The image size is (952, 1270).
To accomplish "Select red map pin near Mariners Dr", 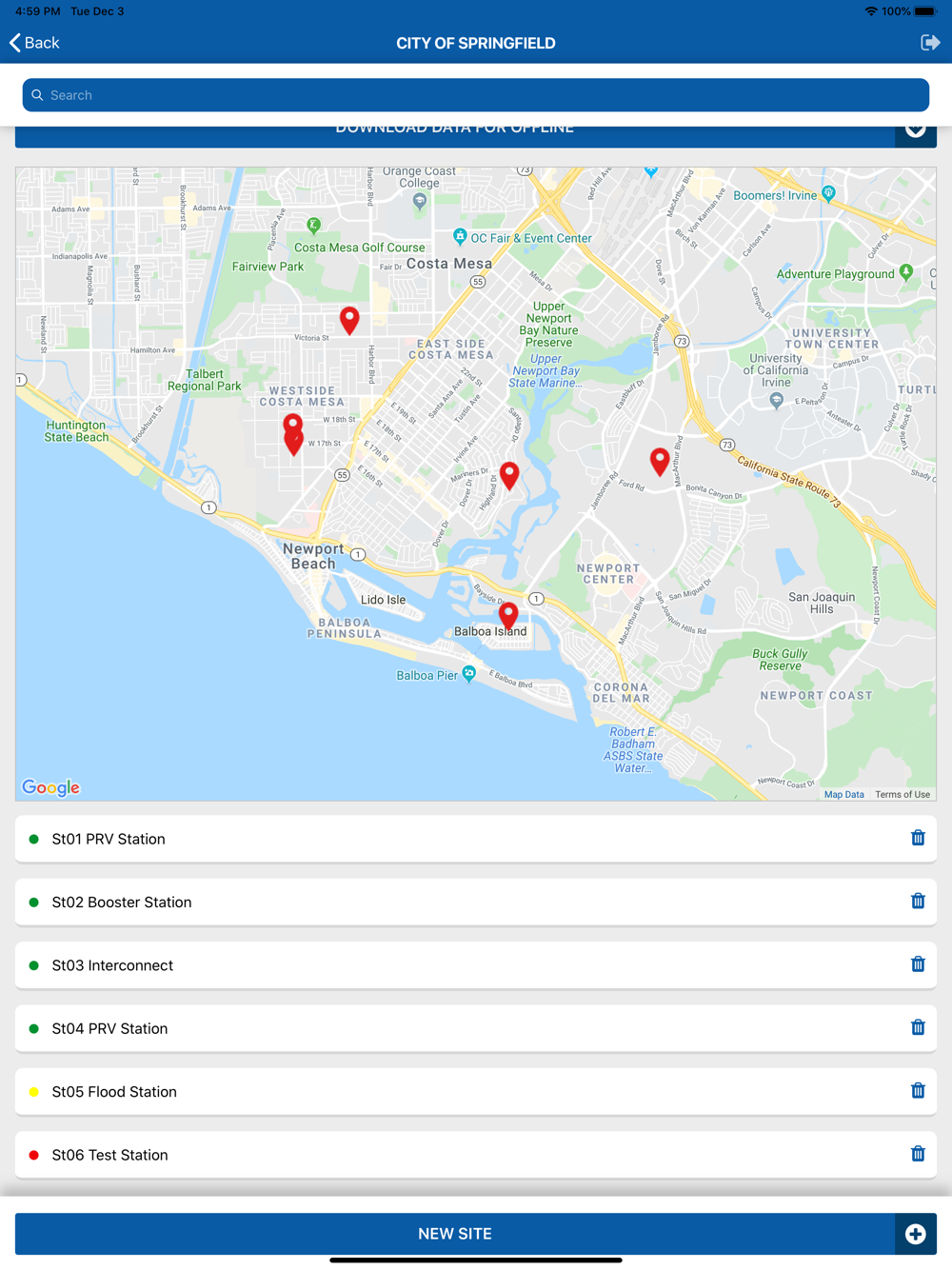I will point(509,475).
